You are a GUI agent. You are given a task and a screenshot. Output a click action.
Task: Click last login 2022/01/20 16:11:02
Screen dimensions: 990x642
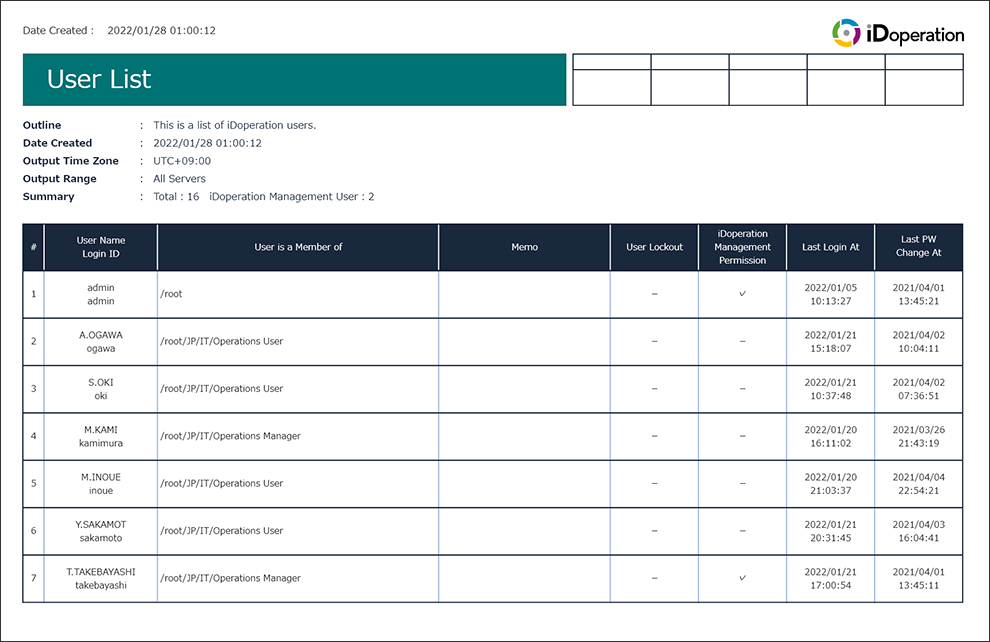[x=830, y=436]
